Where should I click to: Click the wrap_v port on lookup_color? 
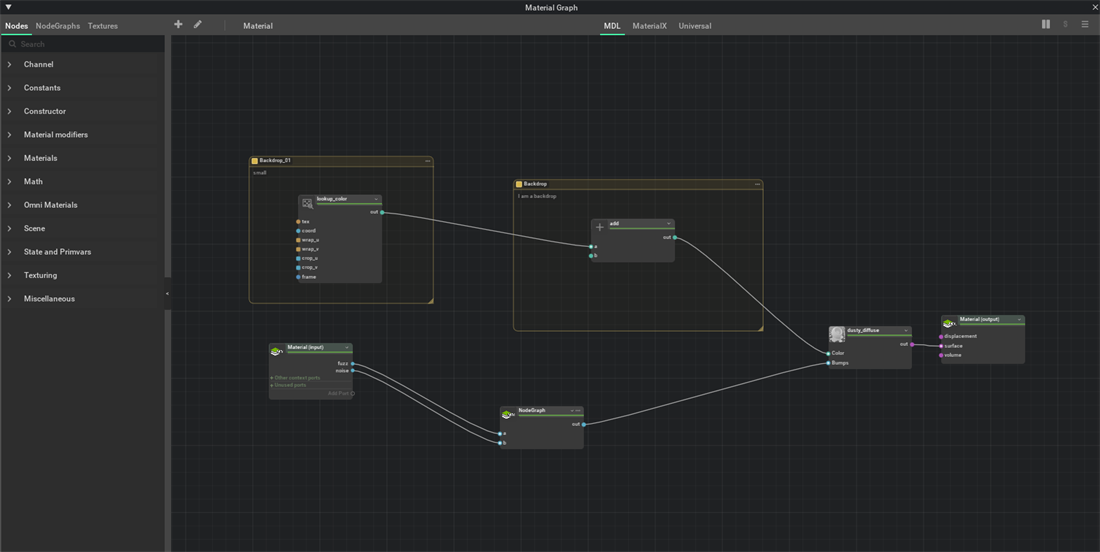298,249
